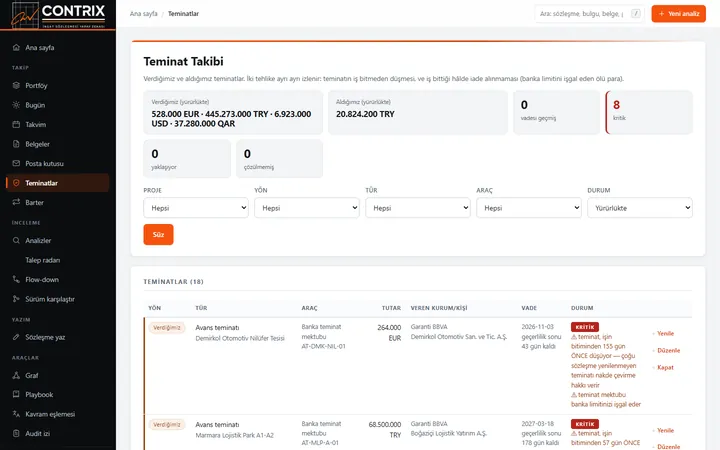Click the Yeni analiz button
The height and width of the screenshot is (450, 720).
point(678,14)
